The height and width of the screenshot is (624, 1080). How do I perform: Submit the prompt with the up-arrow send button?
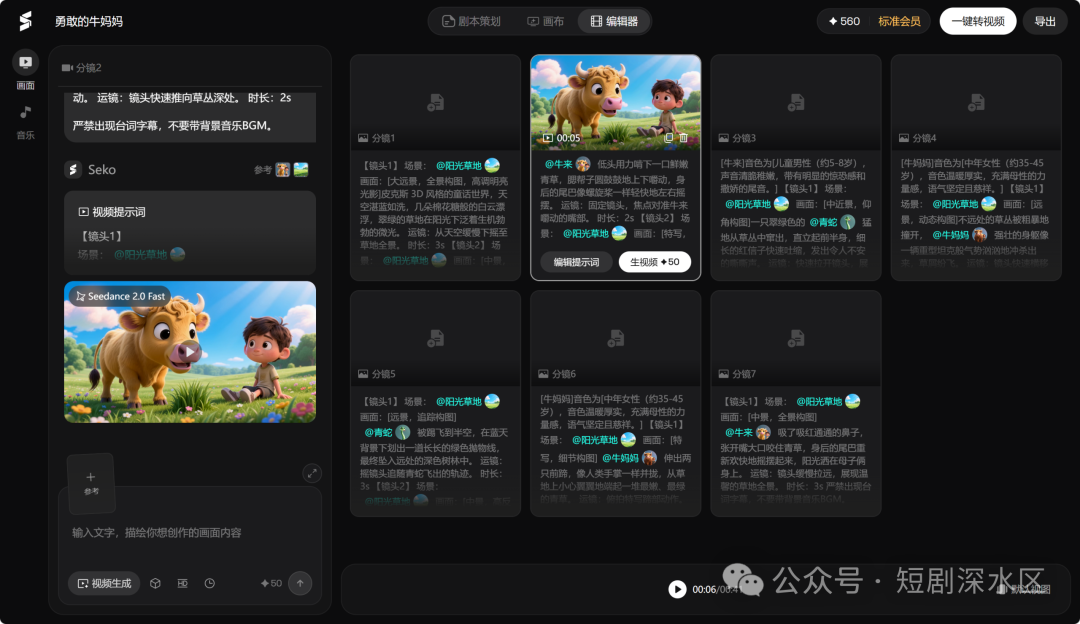[300, 583]
